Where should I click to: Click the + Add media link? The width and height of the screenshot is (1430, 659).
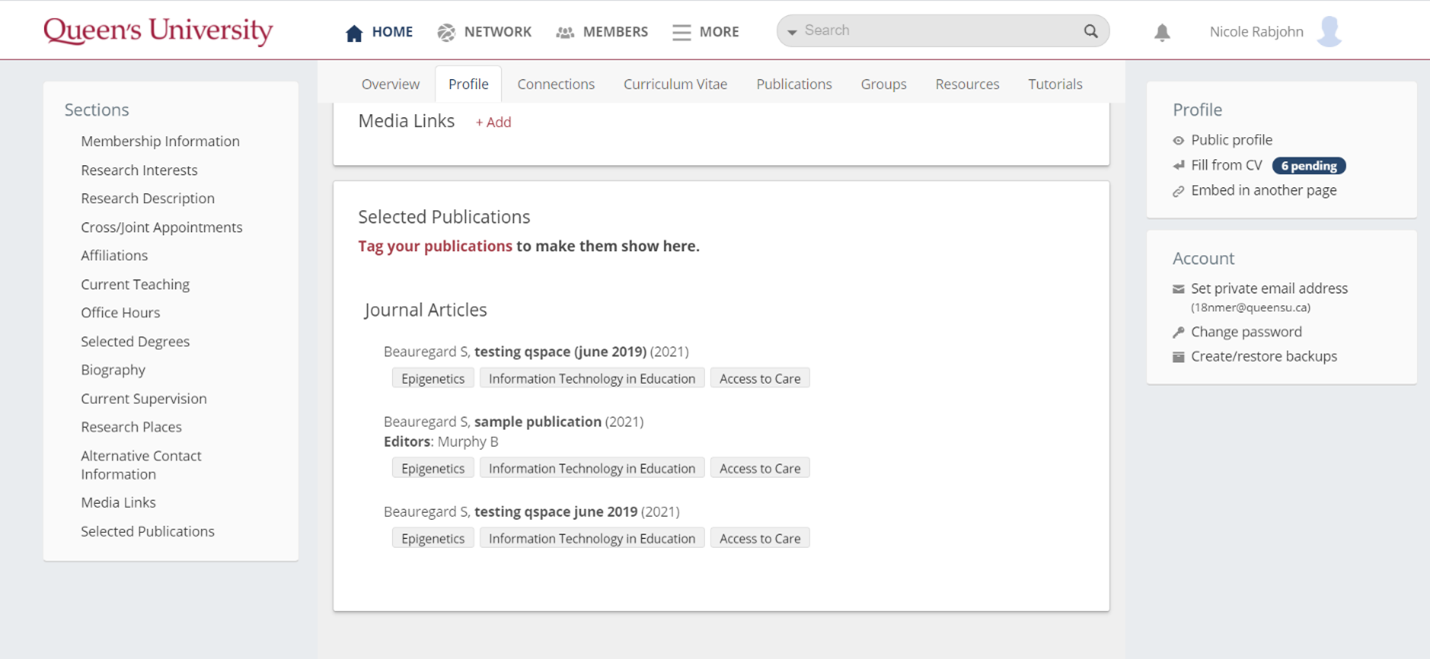point(493,122)
